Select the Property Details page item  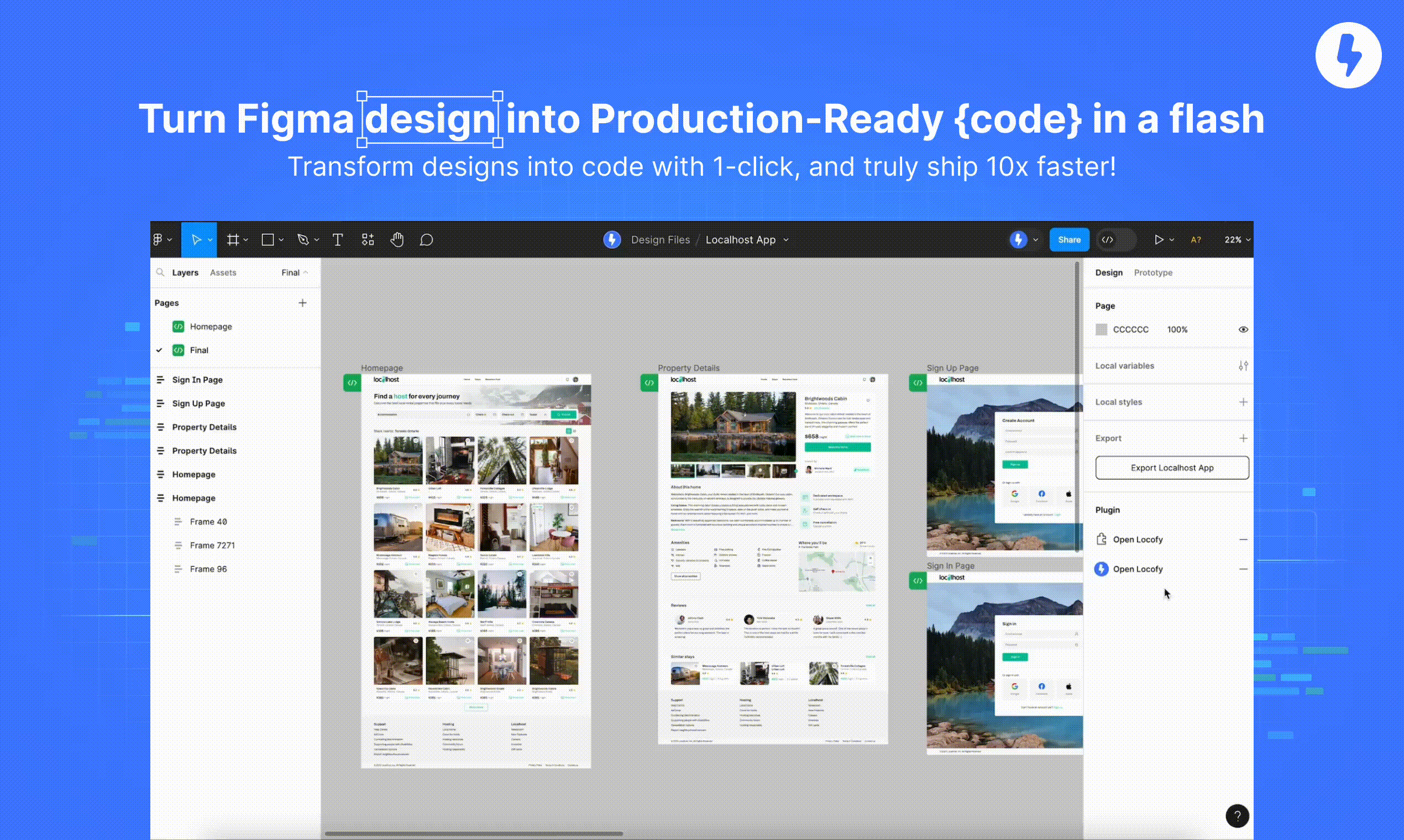coord(204,427)
